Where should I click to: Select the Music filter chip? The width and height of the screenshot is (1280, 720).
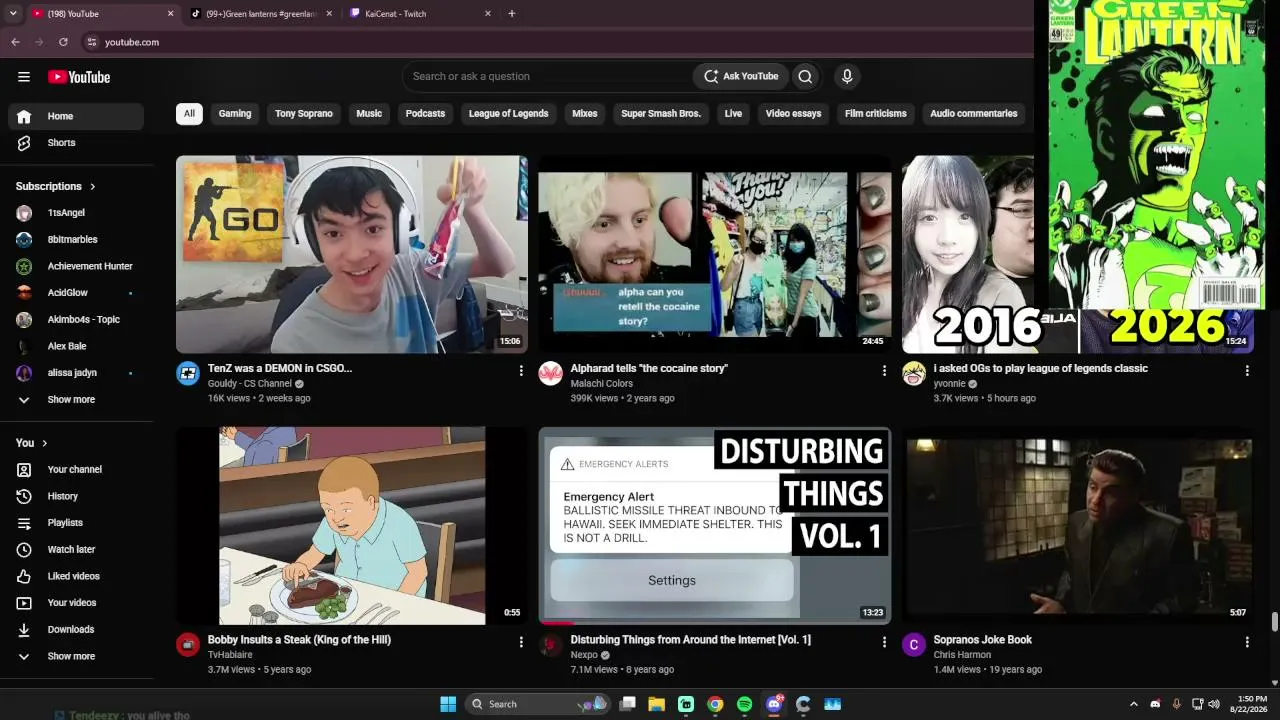coord(369,113)
